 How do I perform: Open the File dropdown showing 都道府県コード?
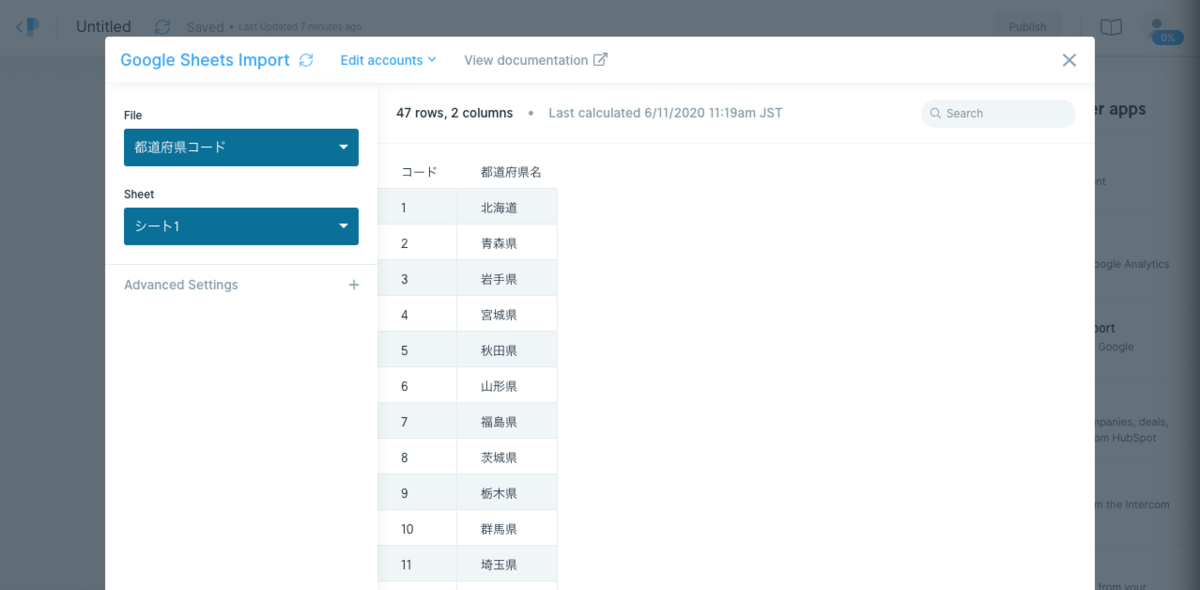(241, 147)
